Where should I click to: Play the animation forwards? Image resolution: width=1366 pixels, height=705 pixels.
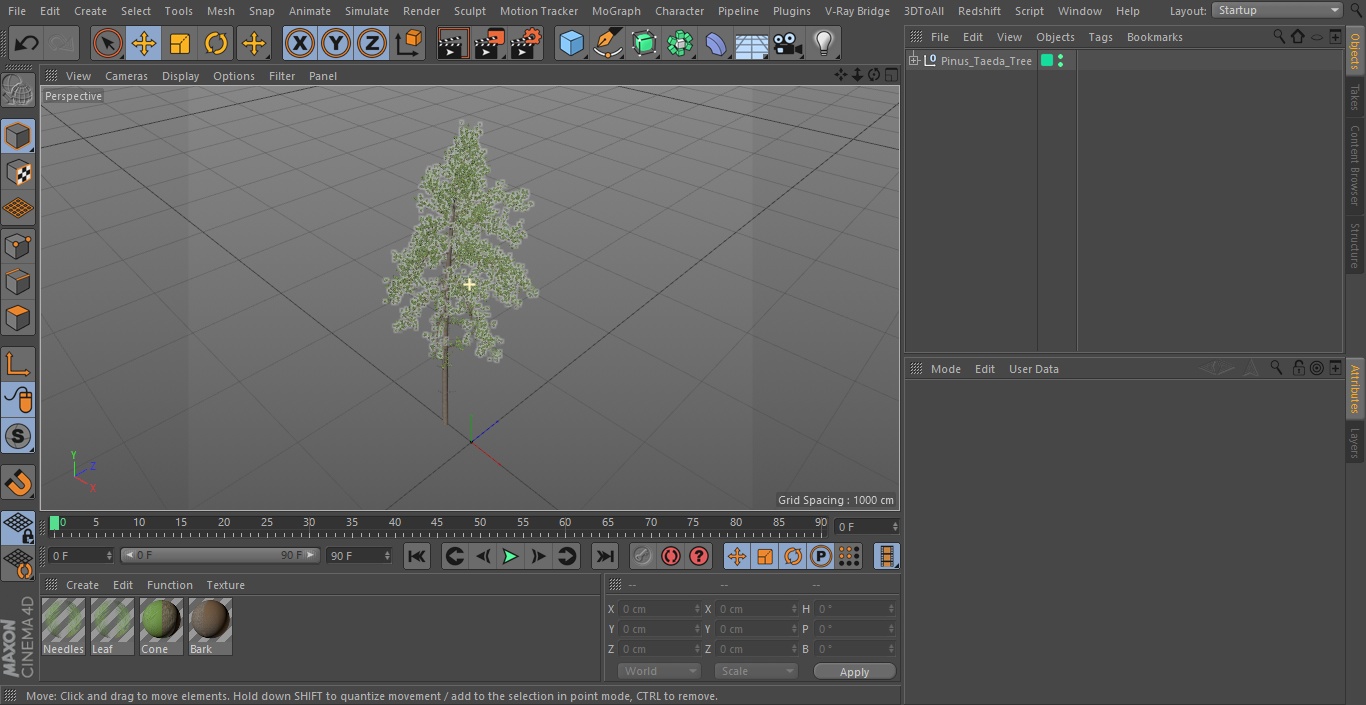[x=510, y=556]
